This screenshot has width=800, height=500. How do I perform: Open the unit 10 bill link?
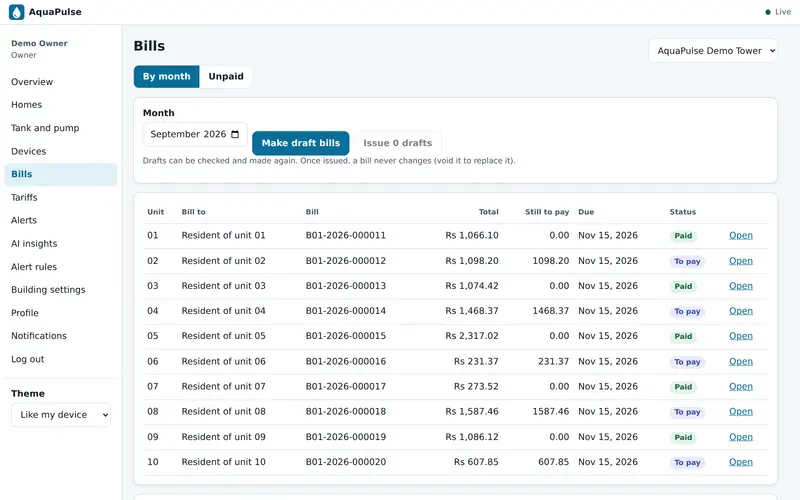pos(740,462)
